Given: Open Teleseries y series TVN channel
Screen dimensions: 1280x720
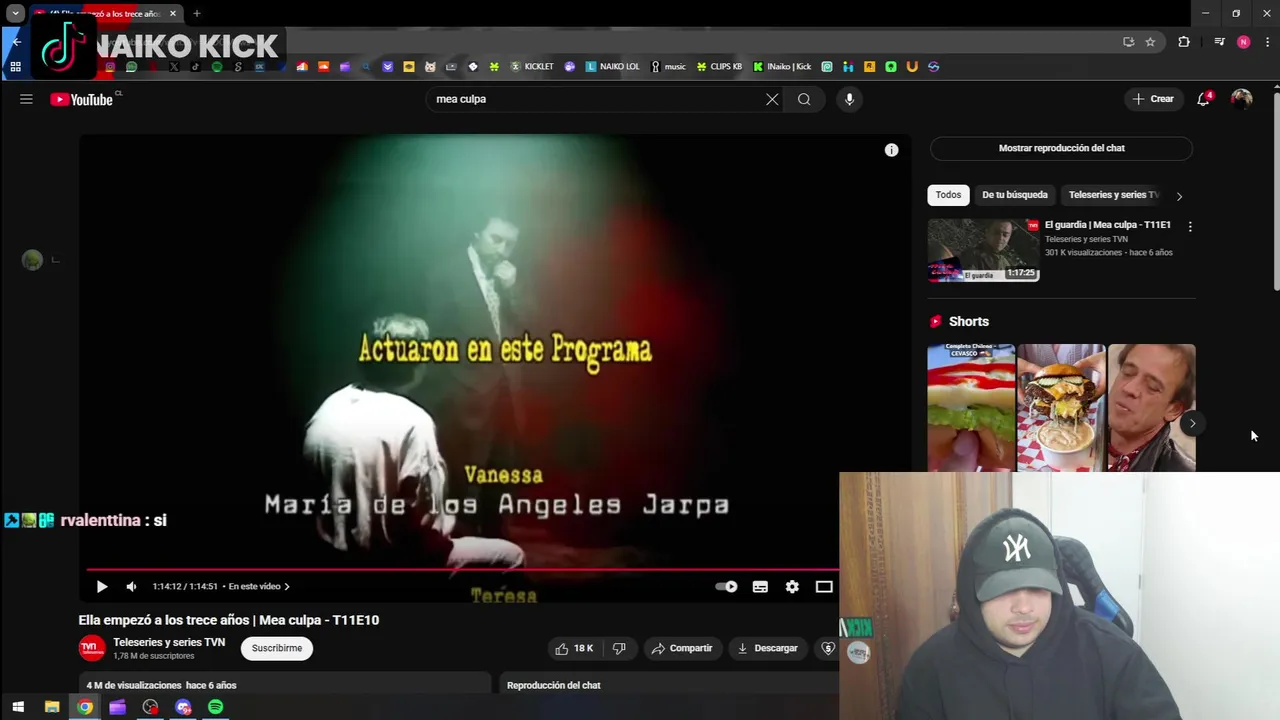Looking at the screenshot, I should [x=169, y=642].
